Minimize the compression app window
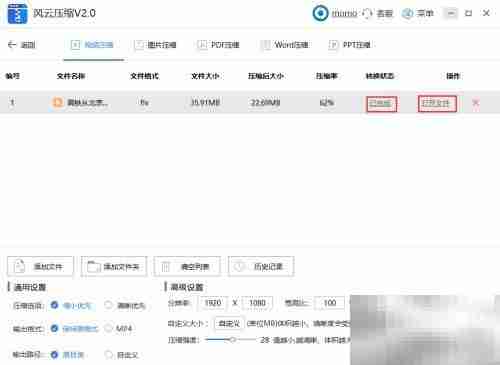This screenshot has width=500, height=365. [451, 13]
